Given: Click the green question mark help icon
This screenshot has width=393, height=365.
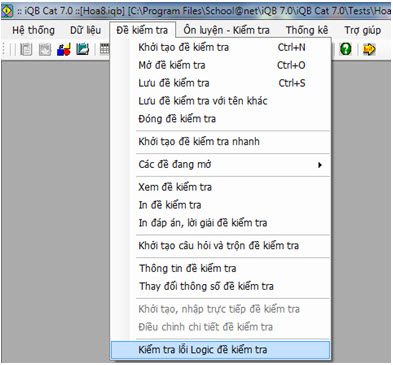Looking at the screenshot, I should (x=346, y=50).
